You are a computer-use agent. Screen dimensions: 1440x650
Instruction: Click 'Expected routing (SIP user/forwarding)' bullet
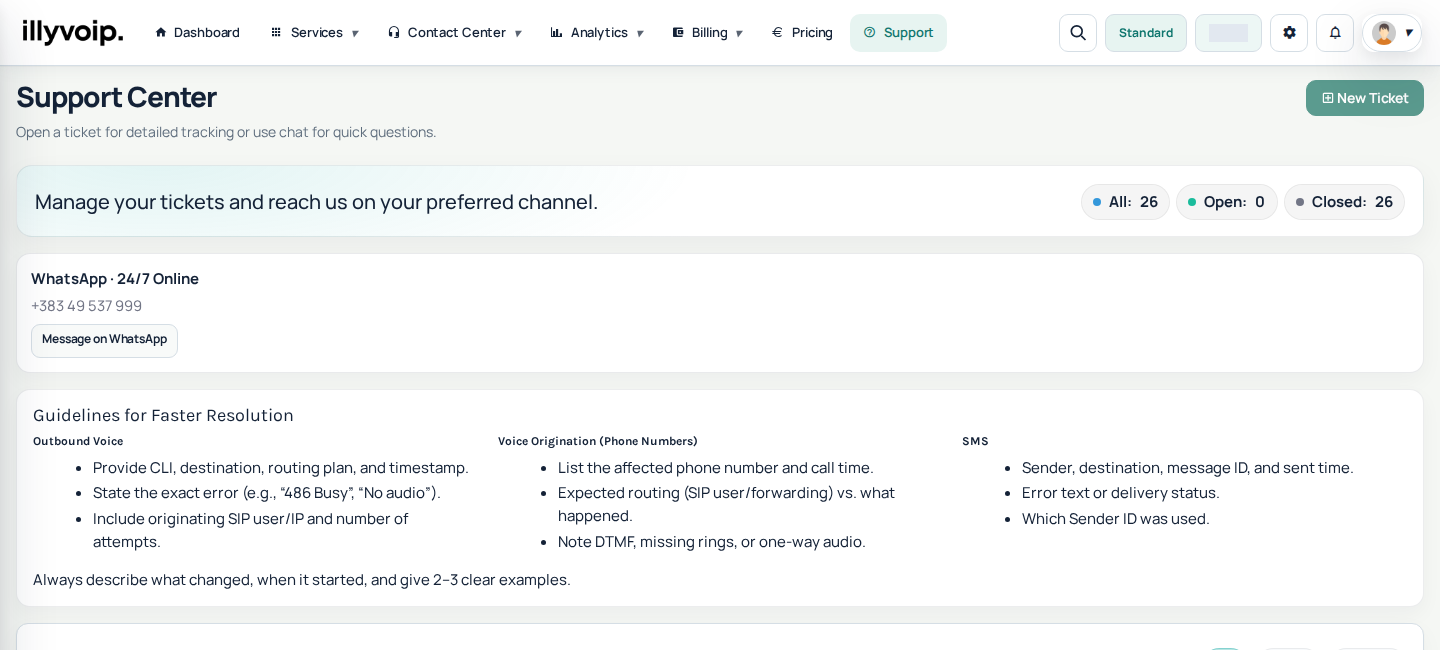[726, 504]
